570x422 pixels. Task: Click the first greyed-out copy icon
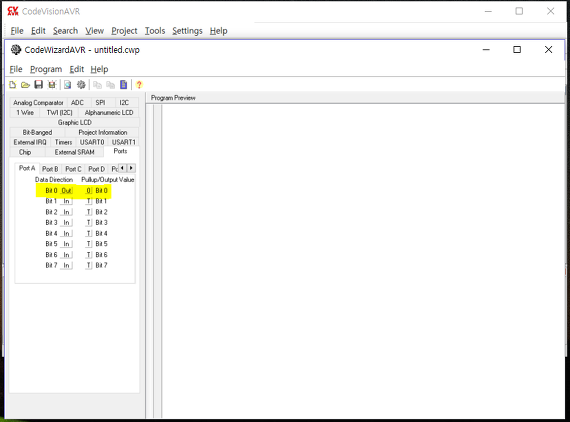point(97,85)
